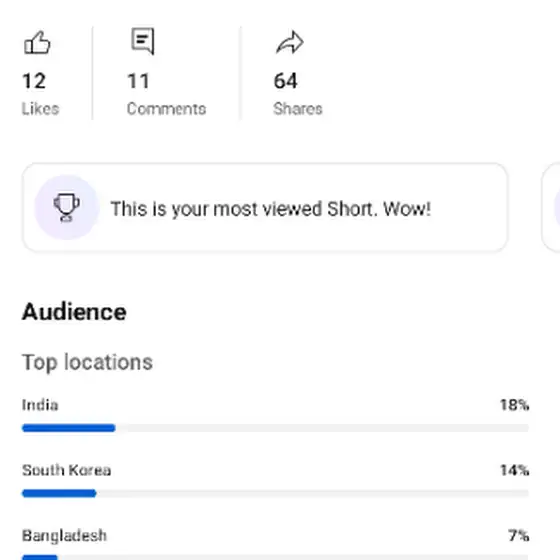Image resolution: width=560 pixels, height=560 pixels.
Task: Select the Bangladesh location label
Action: (64, 536)
